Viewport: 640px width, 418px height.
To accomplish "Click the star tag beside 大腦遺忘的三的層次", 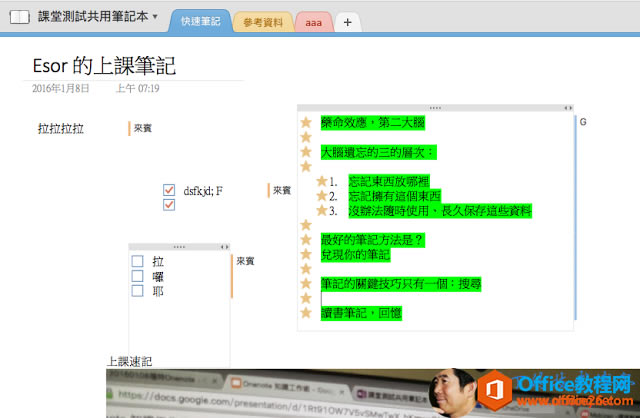I will click(x=306, y=152).
